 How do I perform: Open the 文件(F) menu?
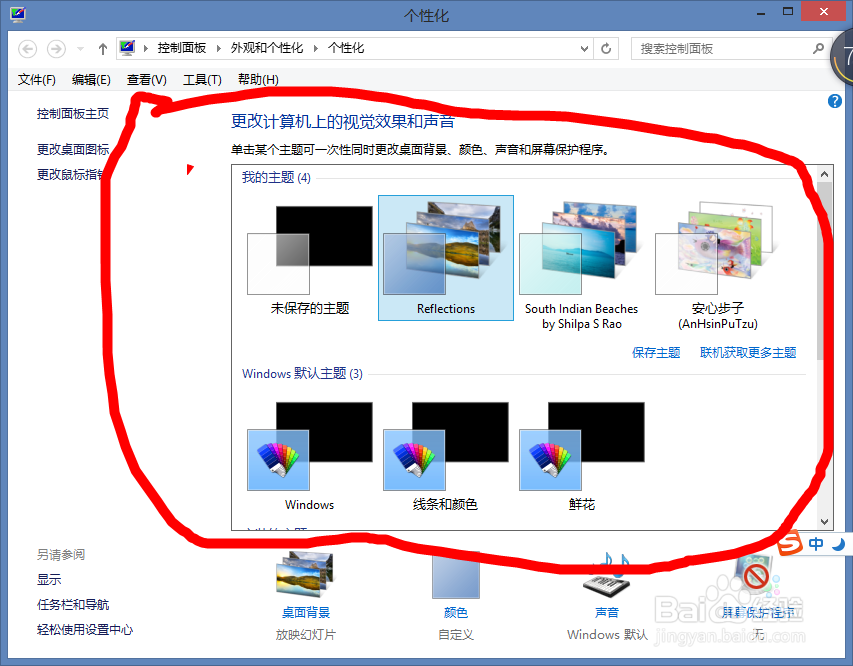[x=36, y=80]
